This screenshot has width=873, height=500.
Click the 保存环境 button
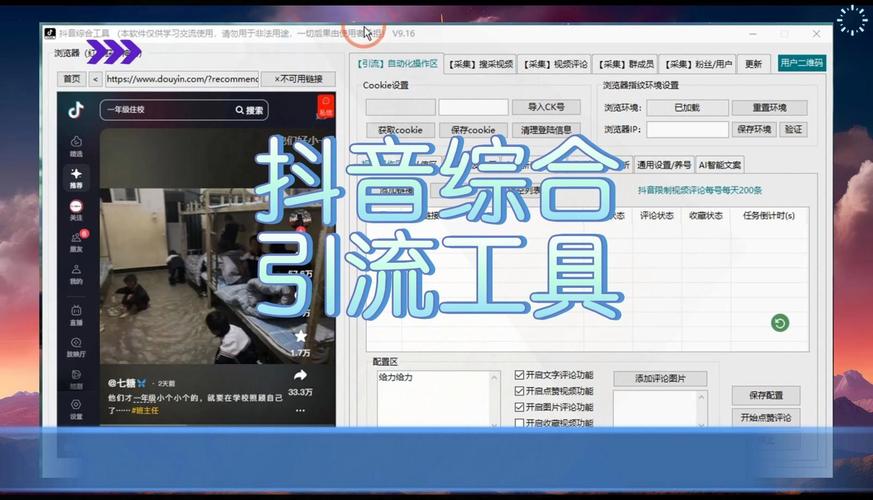(754, 130)
